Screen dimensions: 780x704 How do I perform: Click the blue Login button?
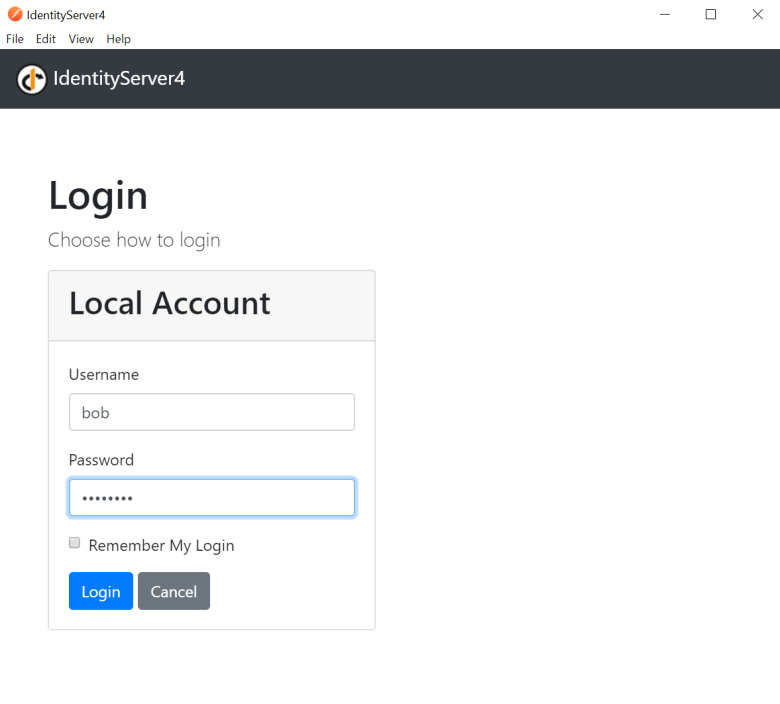pos(101,591)
